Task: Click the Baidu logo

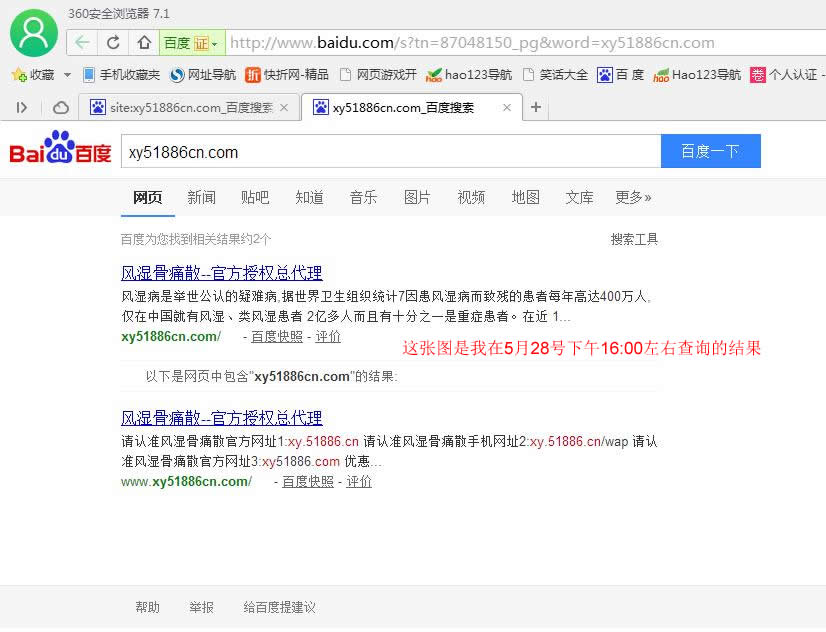Action: pyautogui.click(x=60, y=151)
